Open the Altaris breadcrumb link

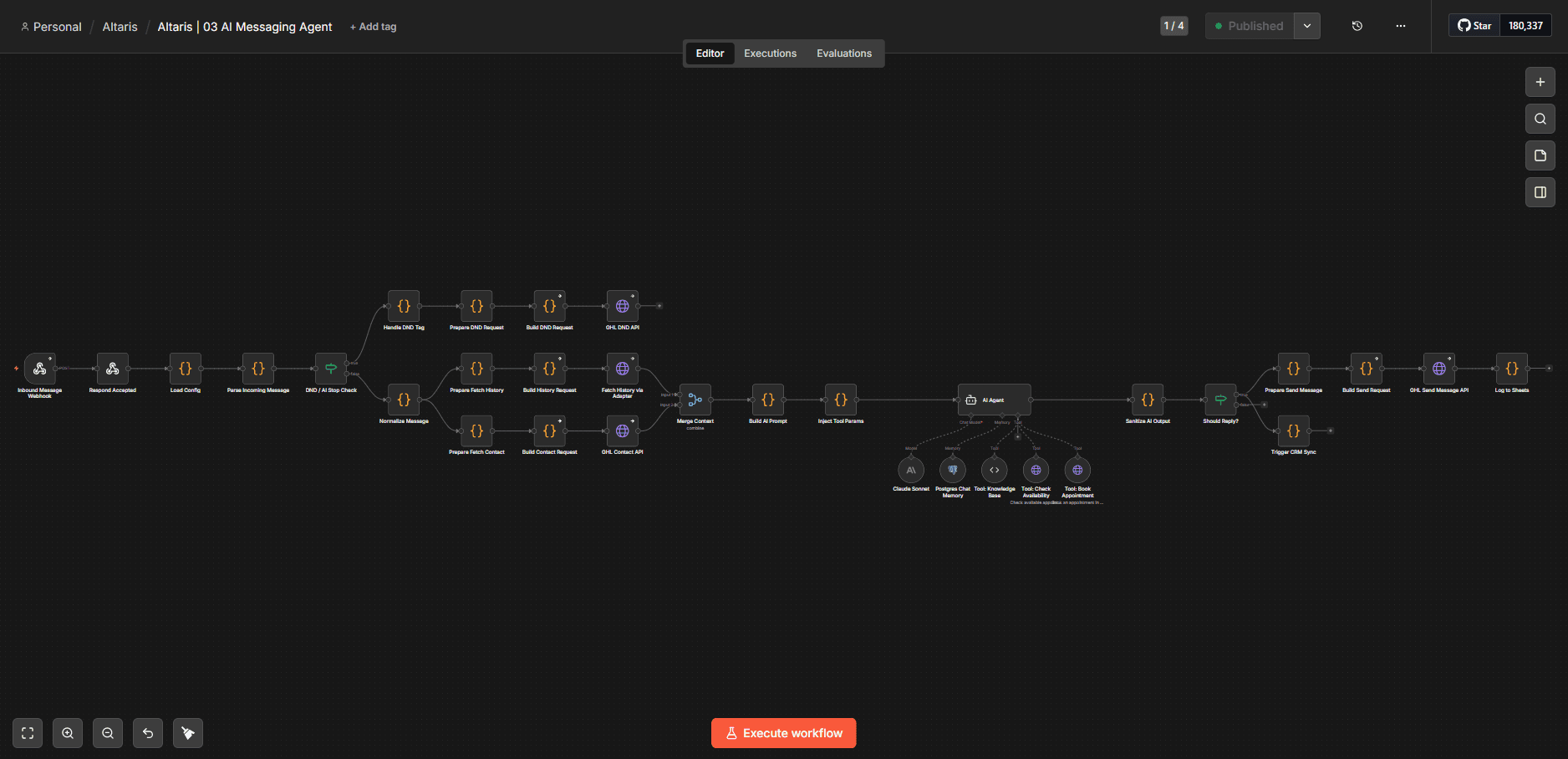coord(120,27)
